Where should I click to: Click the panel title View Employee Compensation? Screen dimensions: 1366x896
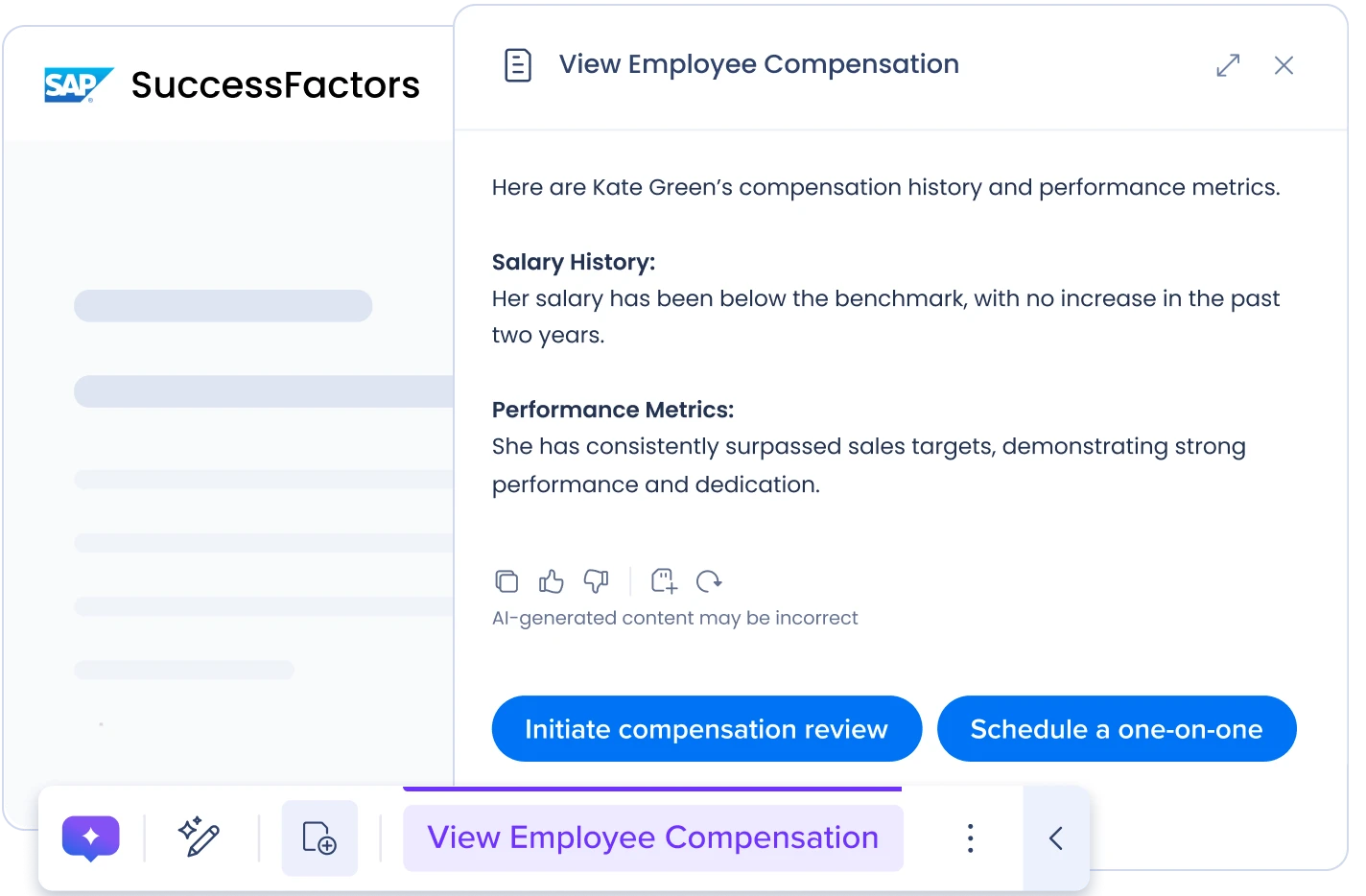coord(759,64)
